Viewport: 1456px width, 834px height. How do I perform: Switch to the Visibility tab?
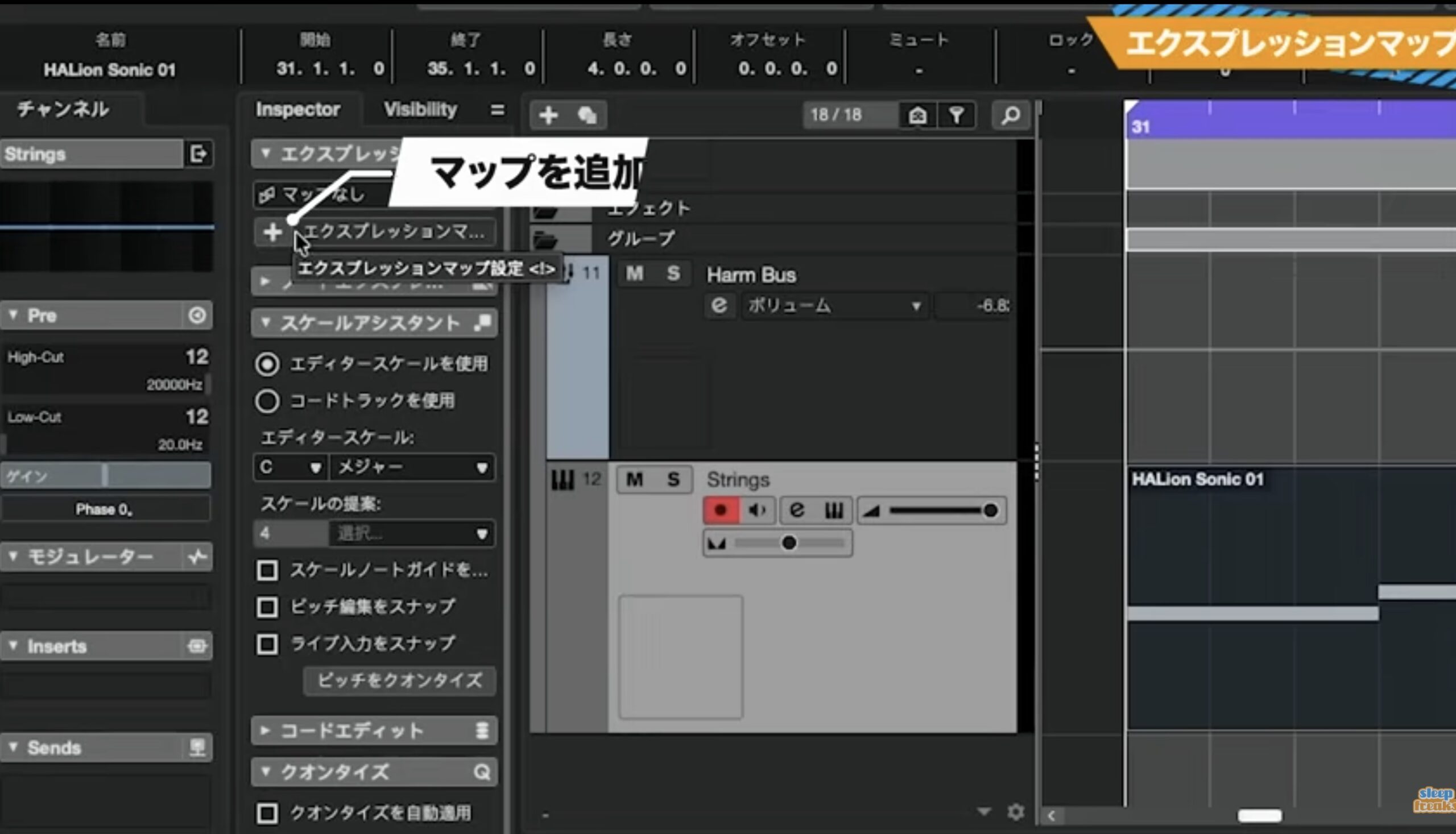click(420, 109)
